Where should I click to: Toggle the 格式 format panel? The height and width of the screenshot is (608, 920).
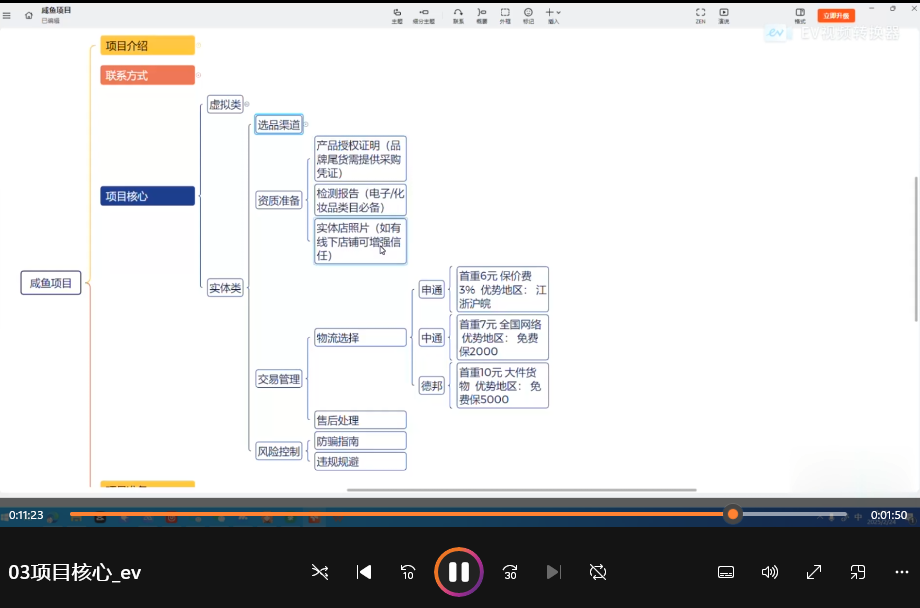[800, 16]
